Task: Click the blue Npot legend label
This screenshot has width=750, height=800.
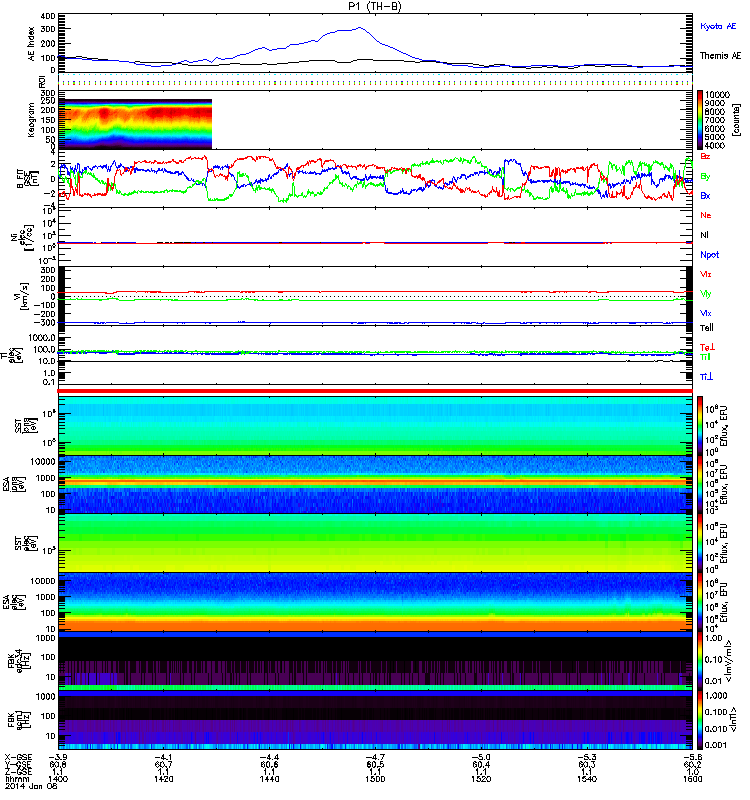Action: (x=710, y=255)
